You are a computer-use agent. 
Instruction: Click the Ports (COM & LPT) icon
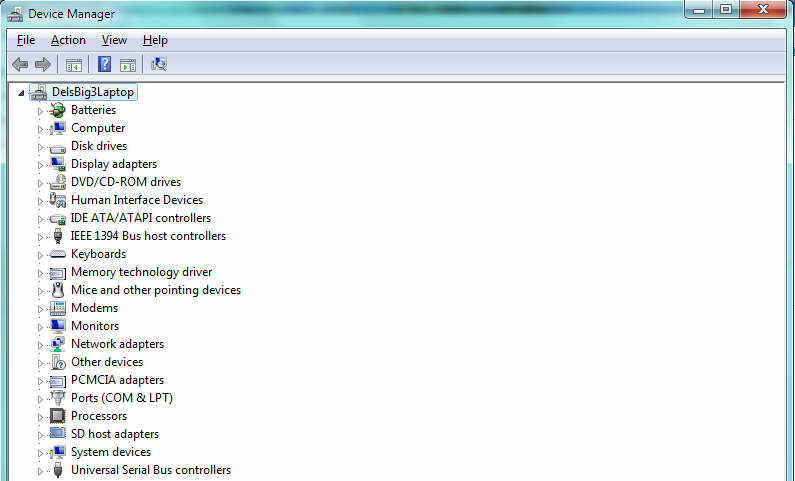click(57, 398)
